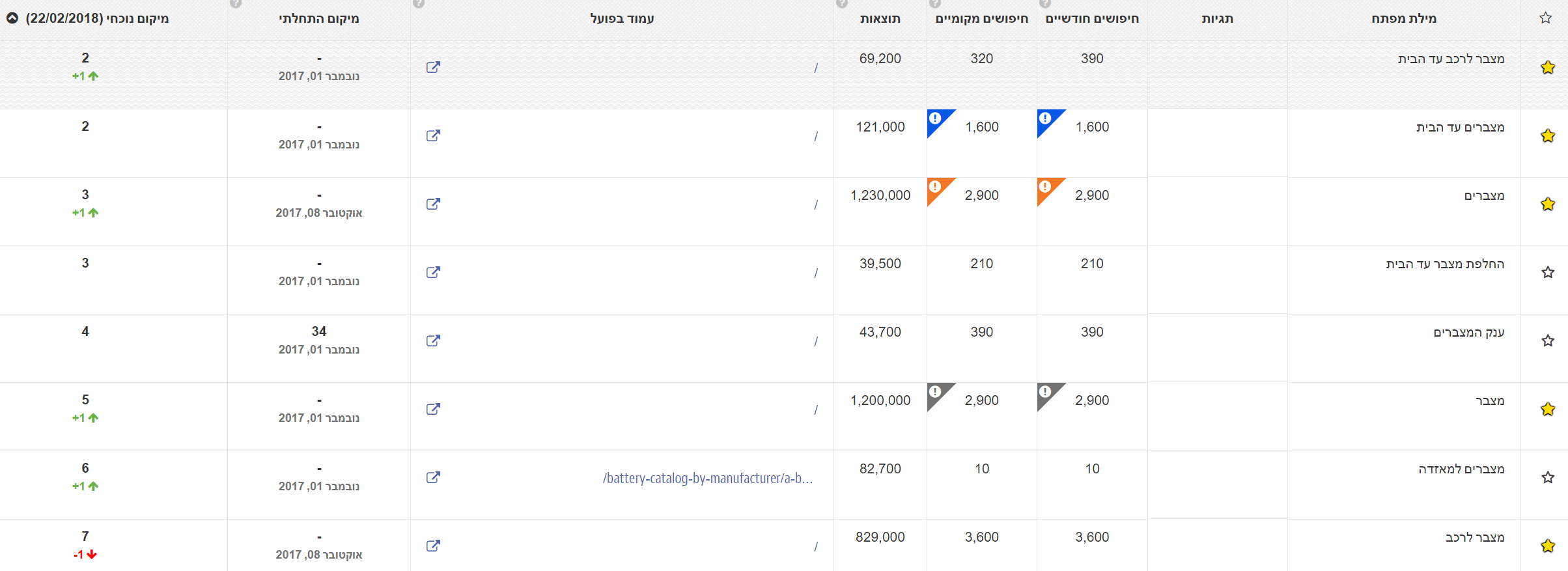
Task: Click the תוצאות column header
Action: (880, 18)
